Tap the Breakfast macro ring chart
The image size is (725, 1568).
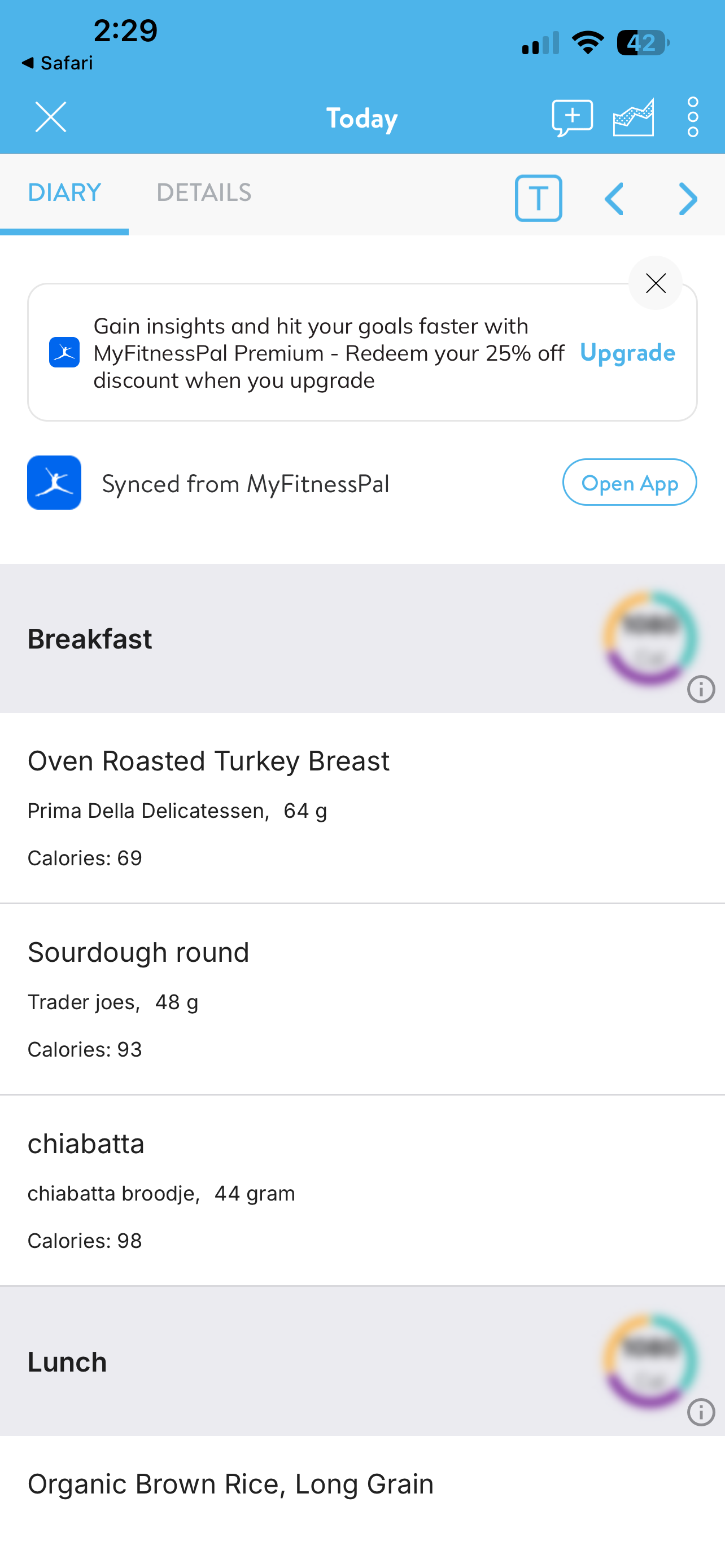pos(649,637)
